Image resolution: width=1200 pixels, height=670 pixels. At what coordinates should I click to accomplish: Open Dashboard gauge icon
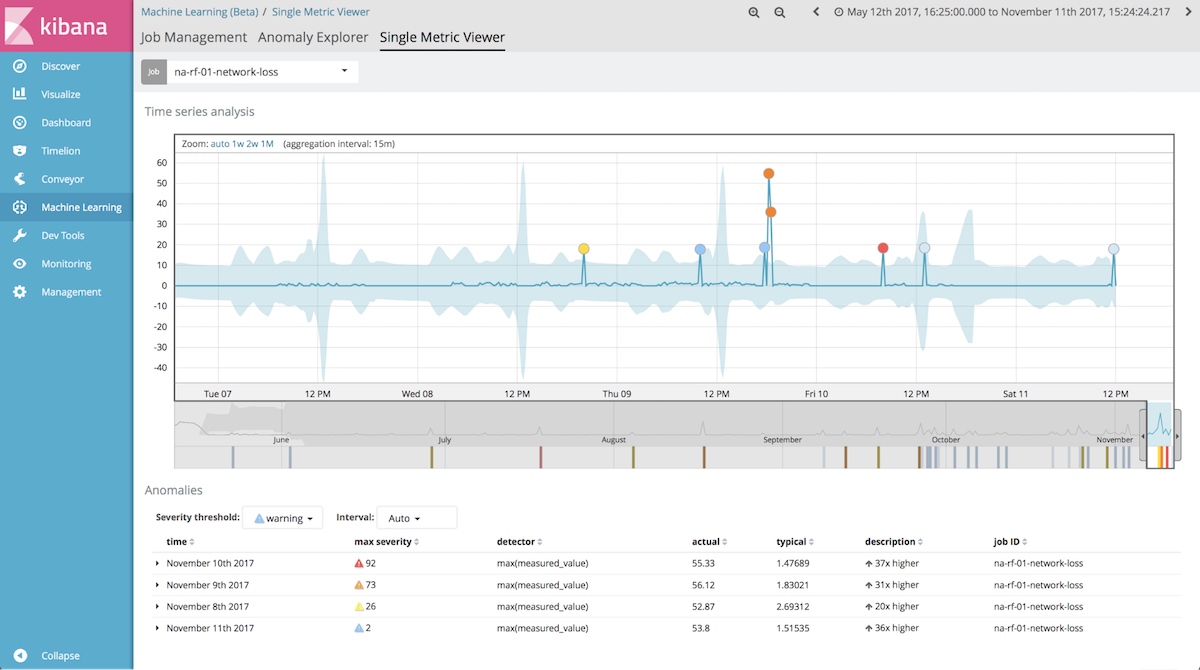[19, 123]
